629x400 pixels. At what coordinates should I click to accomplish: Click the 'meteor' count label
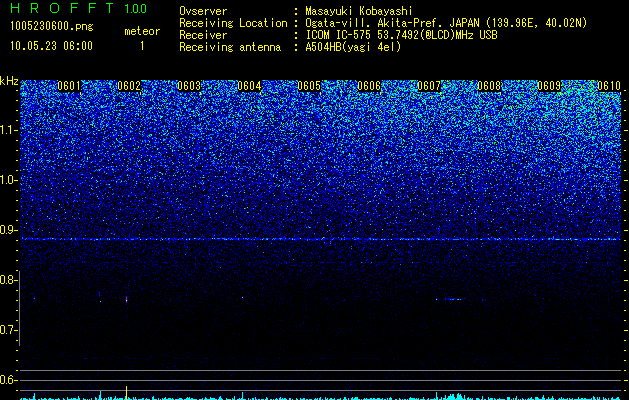(x=142, y=31)
